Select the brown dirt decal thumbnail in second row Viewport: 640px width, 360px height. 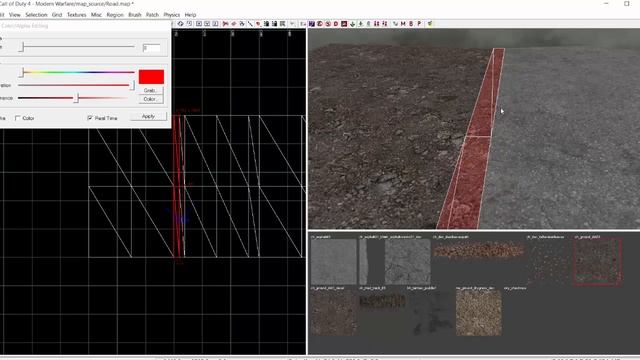(334, 313)
